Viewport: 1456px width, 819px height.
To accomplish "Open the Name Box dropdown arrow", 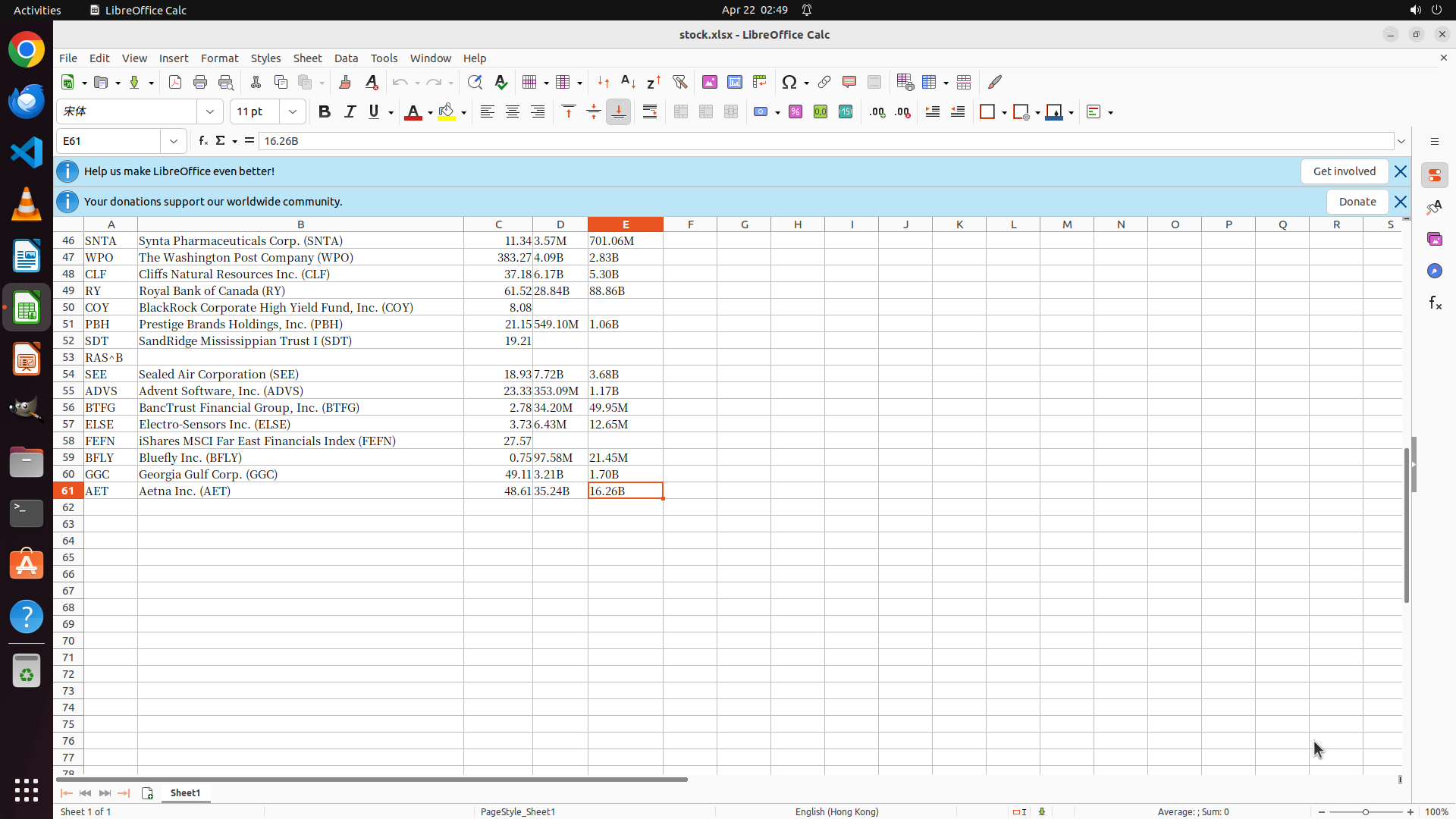I will tap(174, 141).
